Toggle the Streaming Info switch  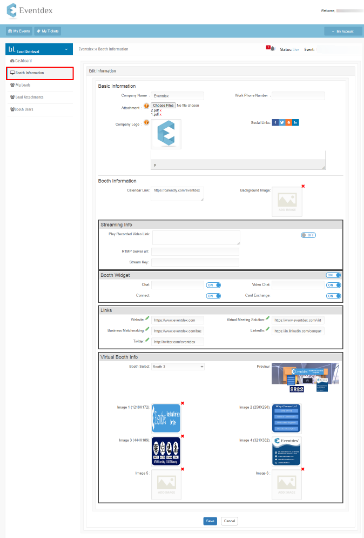[x=308, y=235]
